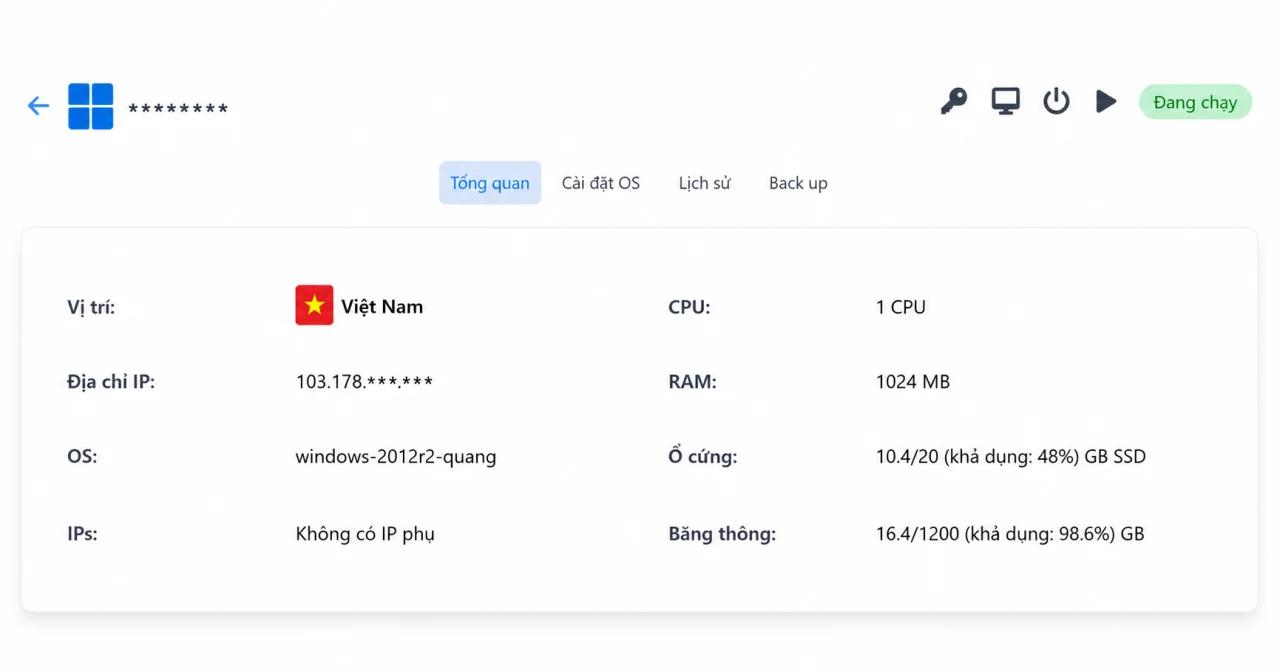
Task: Click the Không có IP phụ text
Action: 365,534
